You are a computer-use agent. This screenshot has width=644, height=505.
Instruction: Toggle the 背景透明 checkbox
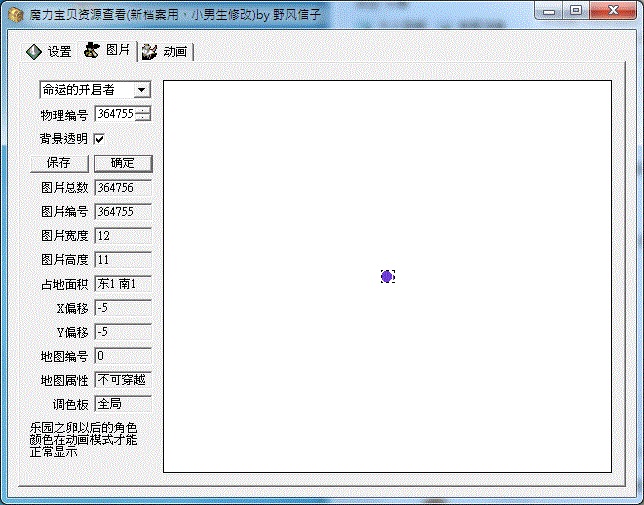[x=99, y=138]
